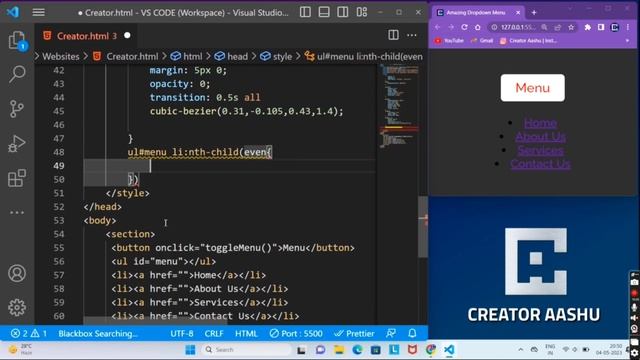Open the Source Control view
The height and width of the screenshot is (360, 640).
[17, 109]
